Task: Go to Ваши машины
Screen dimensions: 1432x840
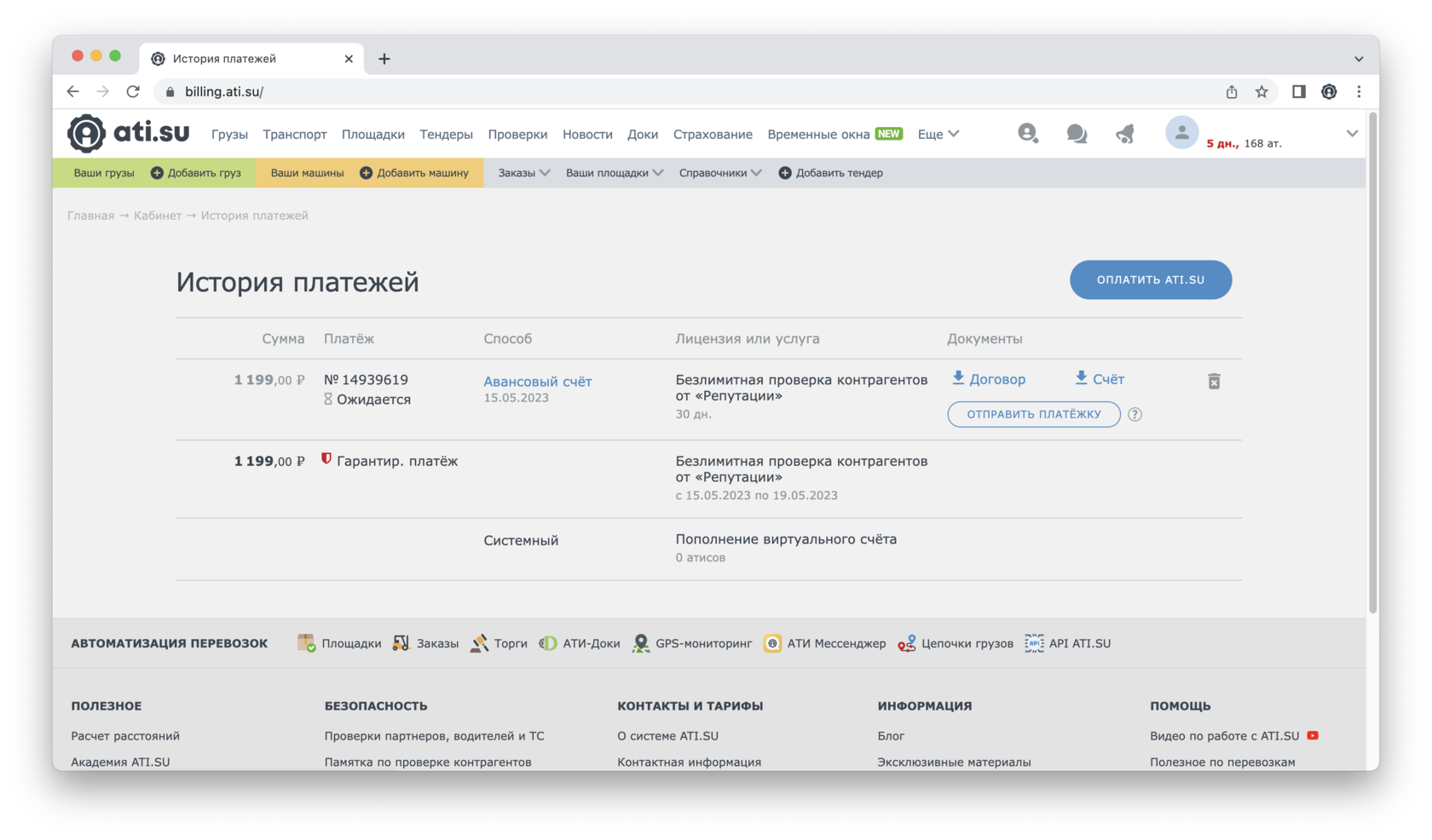Action: (x=307, y=173)
